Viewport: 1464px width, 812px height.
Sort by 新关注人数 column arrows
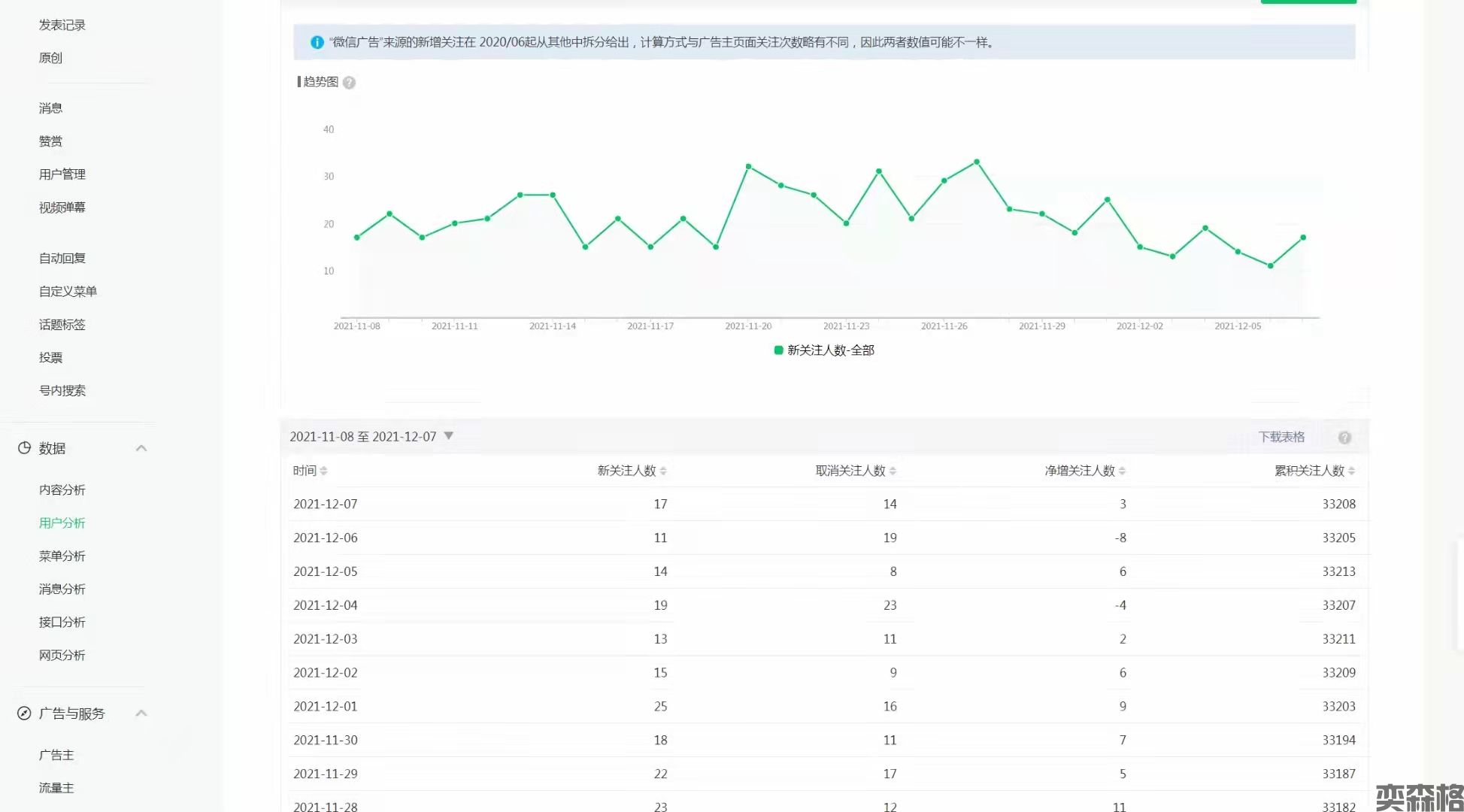click(663, 471)
